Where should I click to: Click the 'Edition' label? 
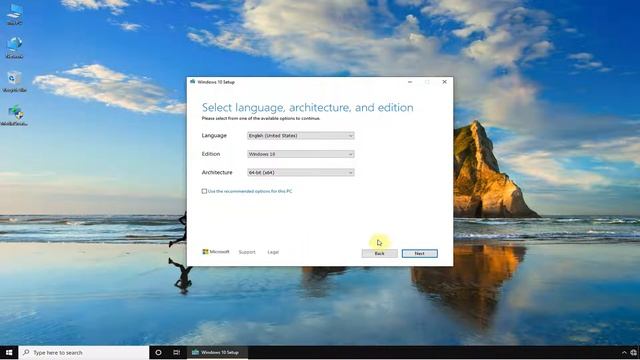[211, 154]
